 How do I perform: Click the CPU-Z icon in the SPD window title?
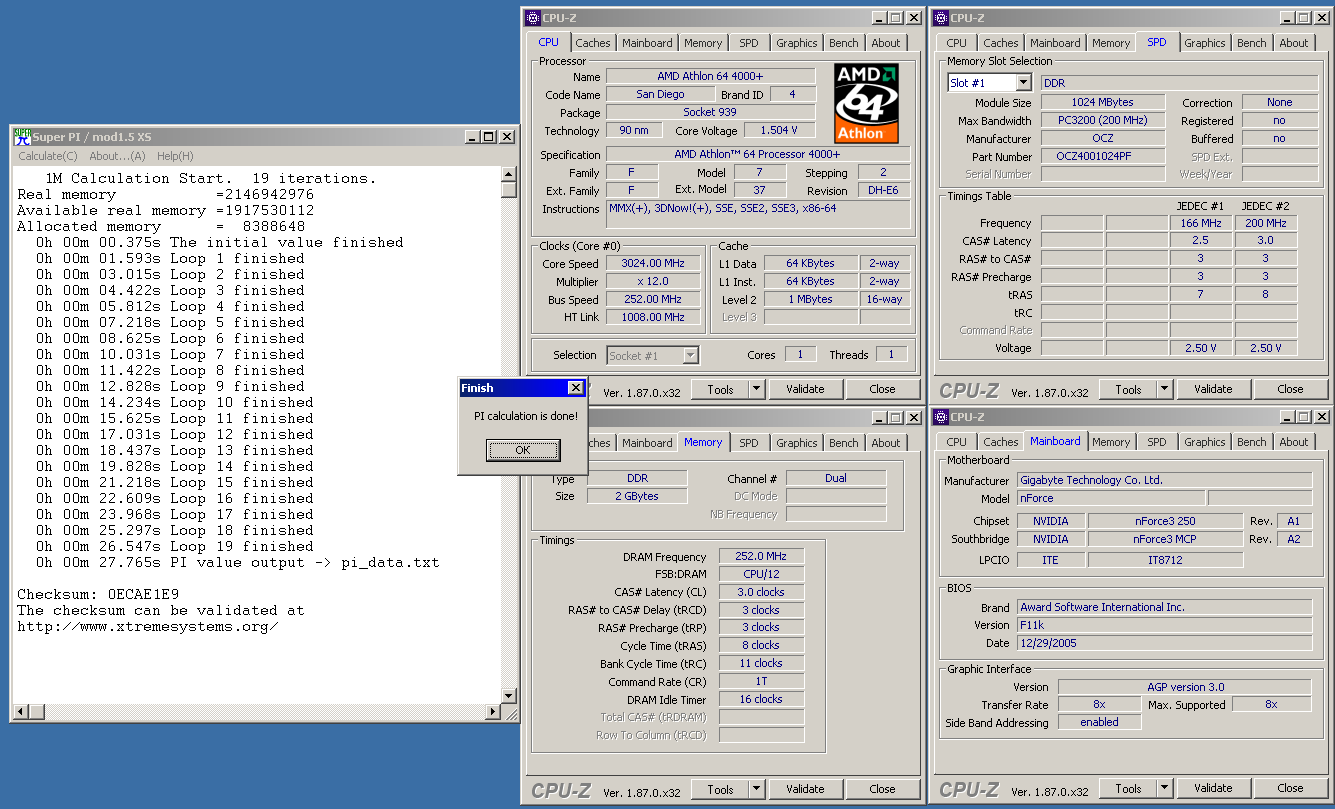click(940, 18)
